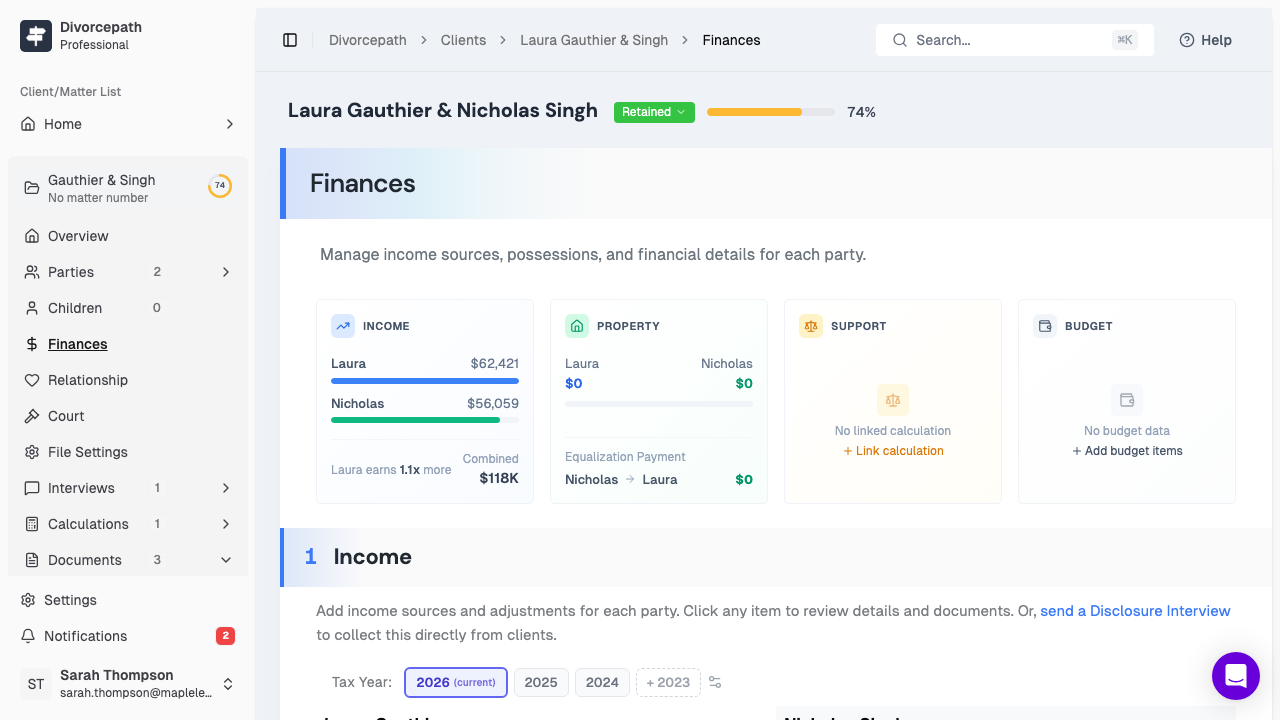Click the Calculations calculator icon
Image resolution: width=1280 pixels, height=720 pixels.
point(32,524)
